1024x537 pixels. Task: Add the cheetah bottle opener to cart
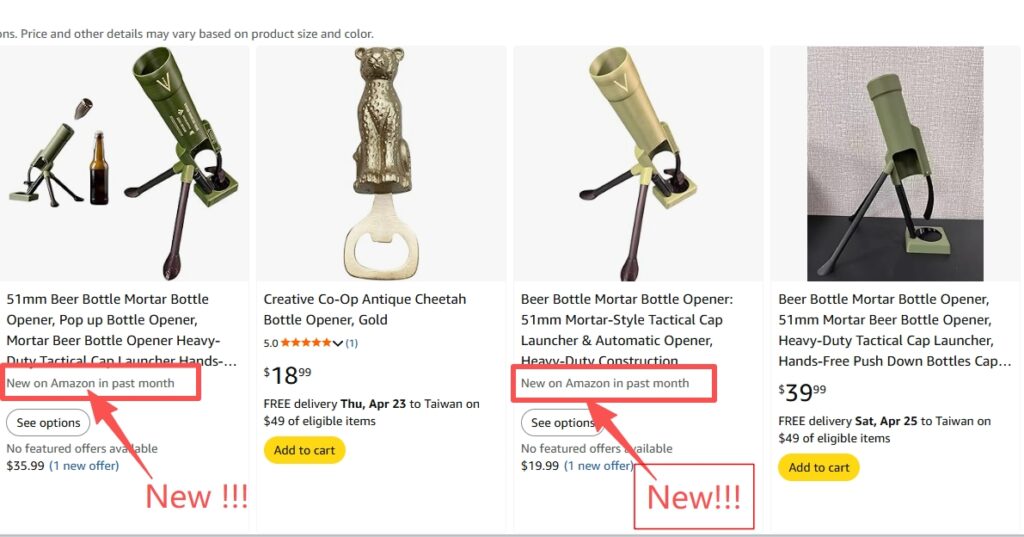click(x=304, y=450)
